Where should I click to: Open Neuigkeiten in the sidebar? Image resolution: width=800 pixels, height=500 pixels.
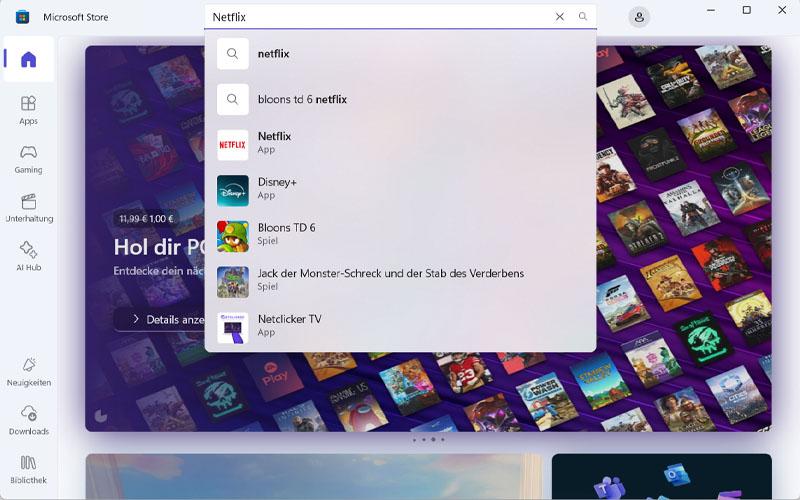[x=29, y=372]
